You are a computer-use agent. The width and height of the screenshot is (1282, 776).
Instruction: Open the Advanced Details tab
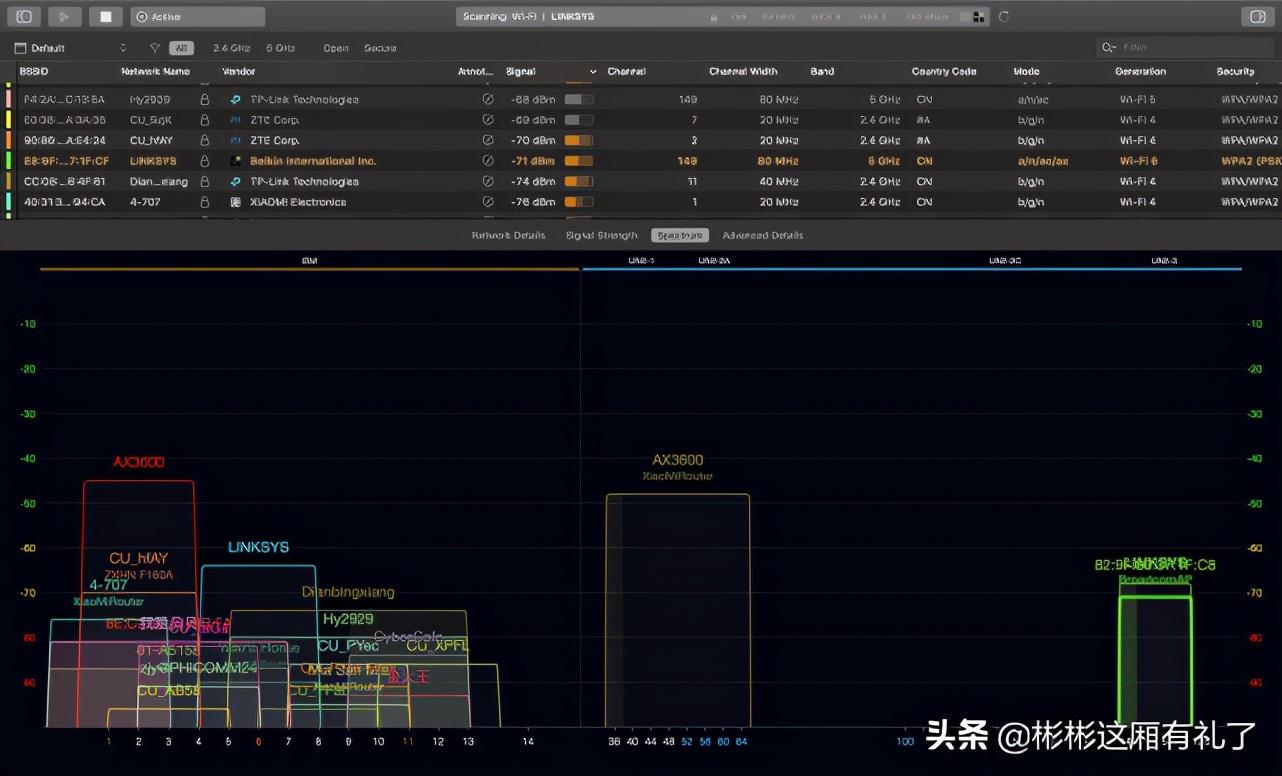pos(761,235)
